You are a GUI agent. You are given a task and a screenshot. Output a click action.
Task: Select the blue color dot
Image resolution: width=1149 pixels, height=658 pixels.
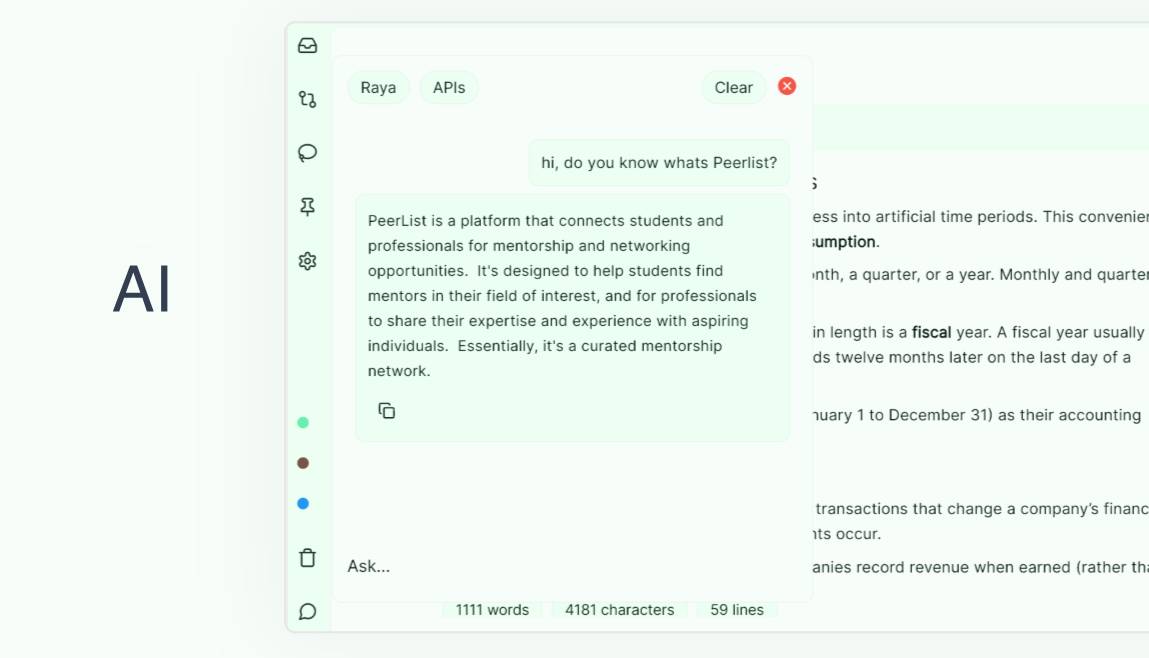pos(303,503)
